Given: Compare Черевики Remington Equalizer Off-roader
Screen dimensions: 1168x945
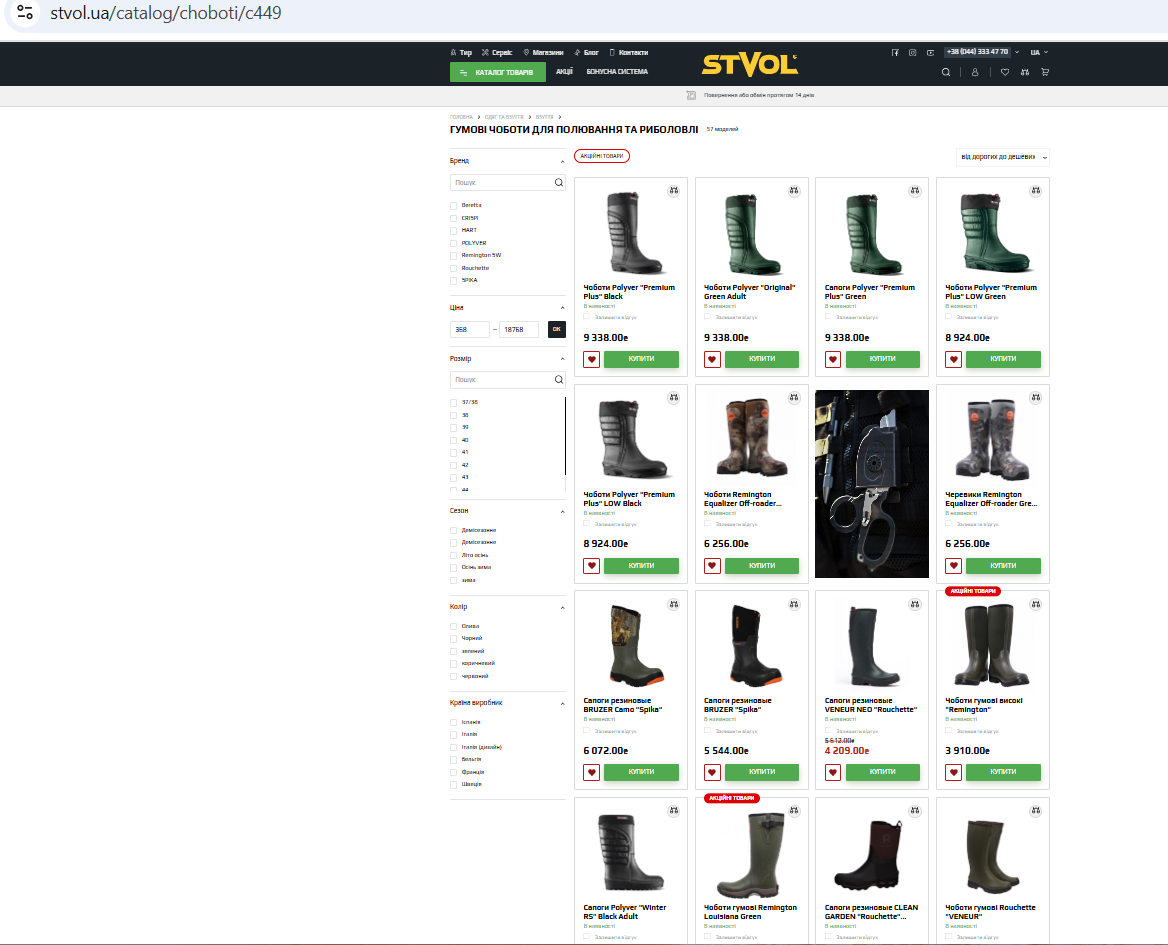Looking at the screenshot, I should [1035, 398].
